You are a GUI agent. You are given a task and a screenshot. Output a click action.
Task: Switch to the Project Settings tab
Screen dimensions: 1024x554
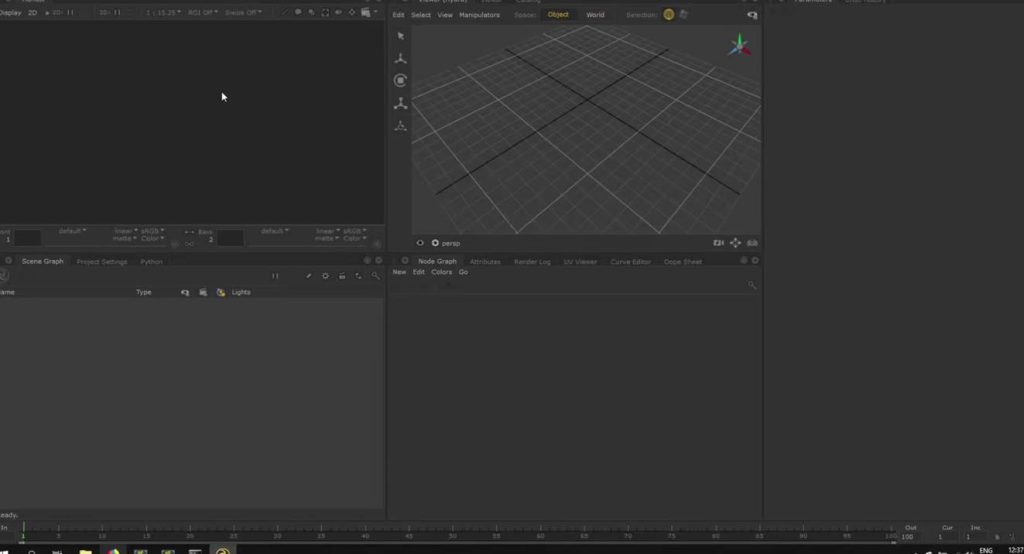pyautogui.click(x=102, y=262)
